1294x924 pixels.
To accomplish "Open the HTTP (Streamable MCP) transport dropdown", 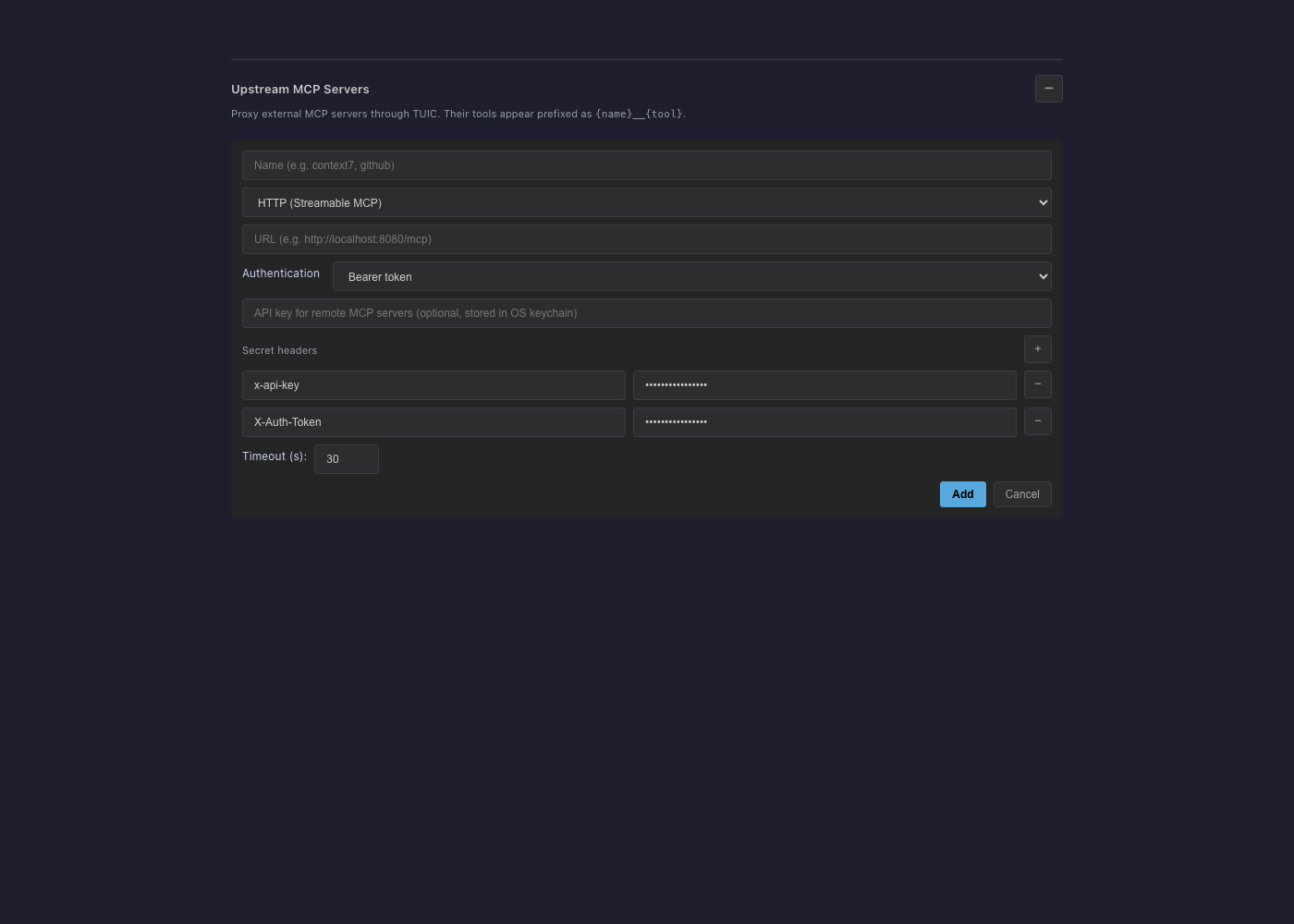I will coord(646,202).
